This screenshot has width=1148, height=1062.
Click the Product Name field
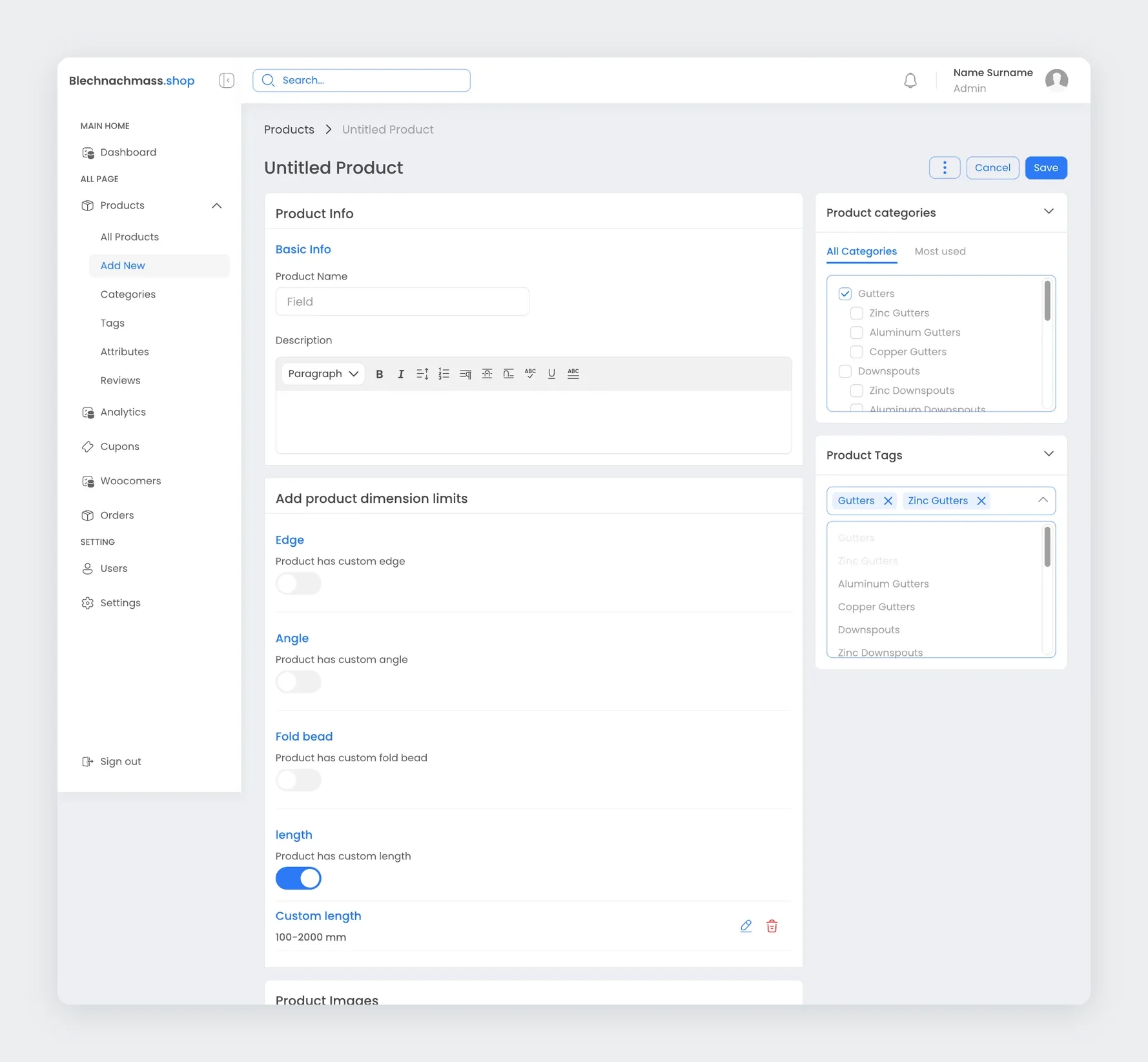[402, 301]
